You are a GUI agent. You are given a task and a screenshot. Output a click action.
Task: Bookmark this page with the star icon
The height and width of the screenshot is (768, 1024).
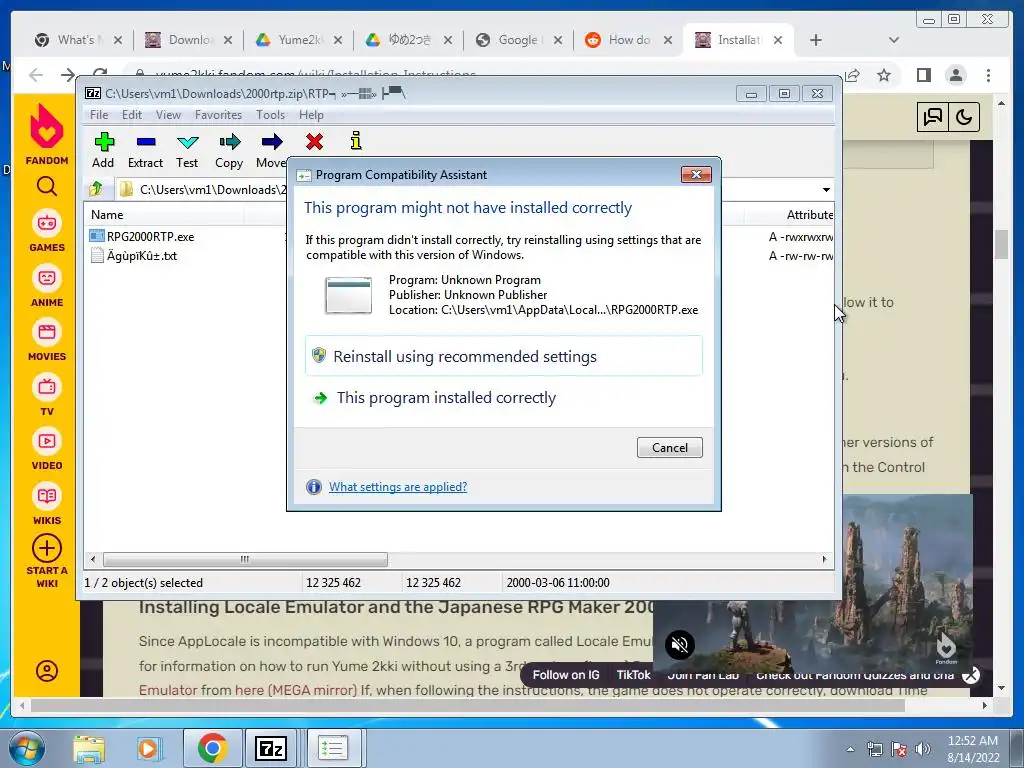[x=884, y=75]
